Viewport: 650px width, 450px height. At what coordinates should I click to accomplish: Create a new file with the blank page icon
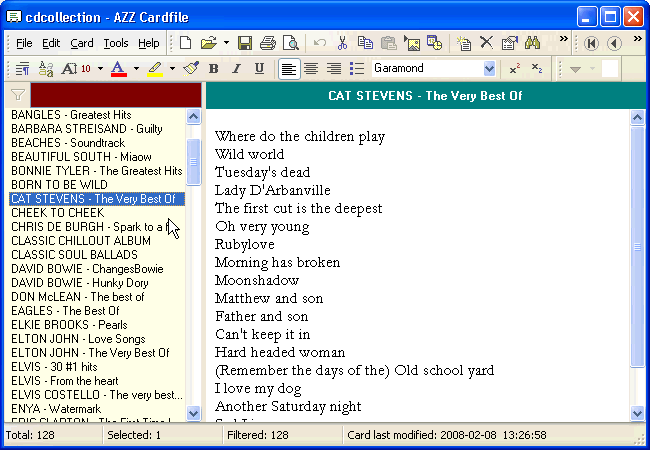click(185, 43)
